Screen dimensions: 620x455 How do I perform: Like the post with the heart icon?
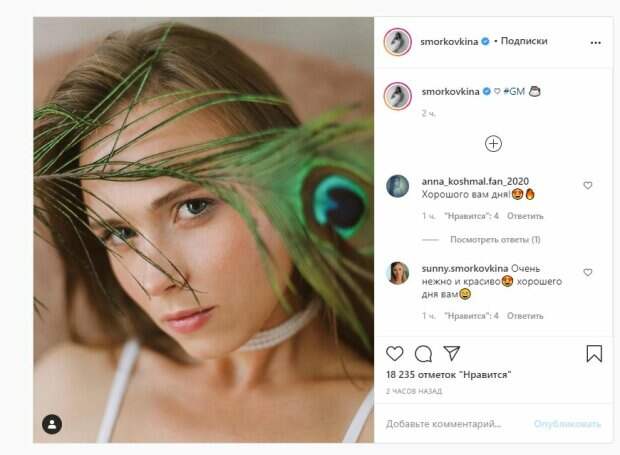pos(394,353)
